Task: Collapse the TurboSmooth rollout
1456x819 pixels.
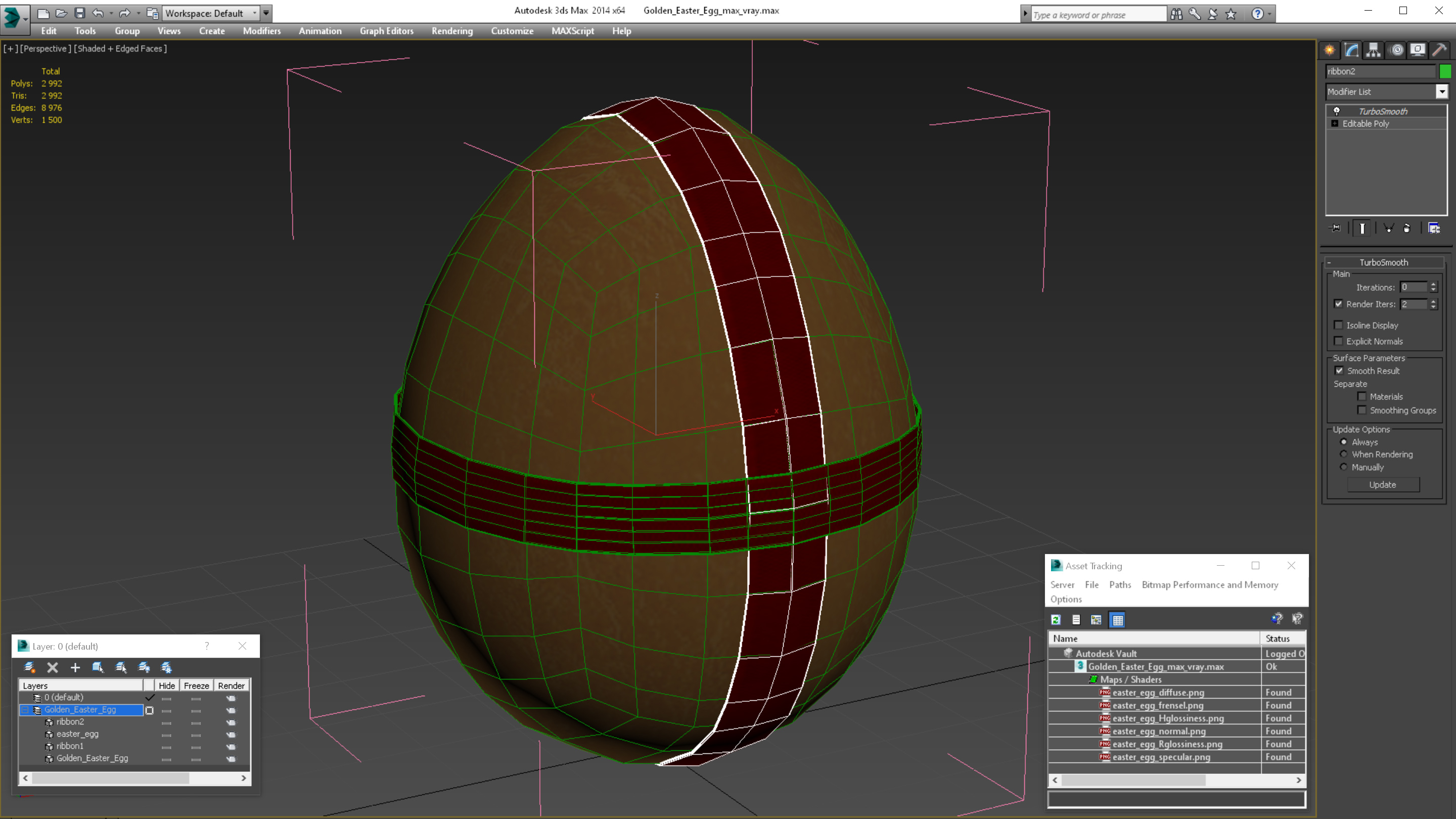Action: coord(1384,262)
